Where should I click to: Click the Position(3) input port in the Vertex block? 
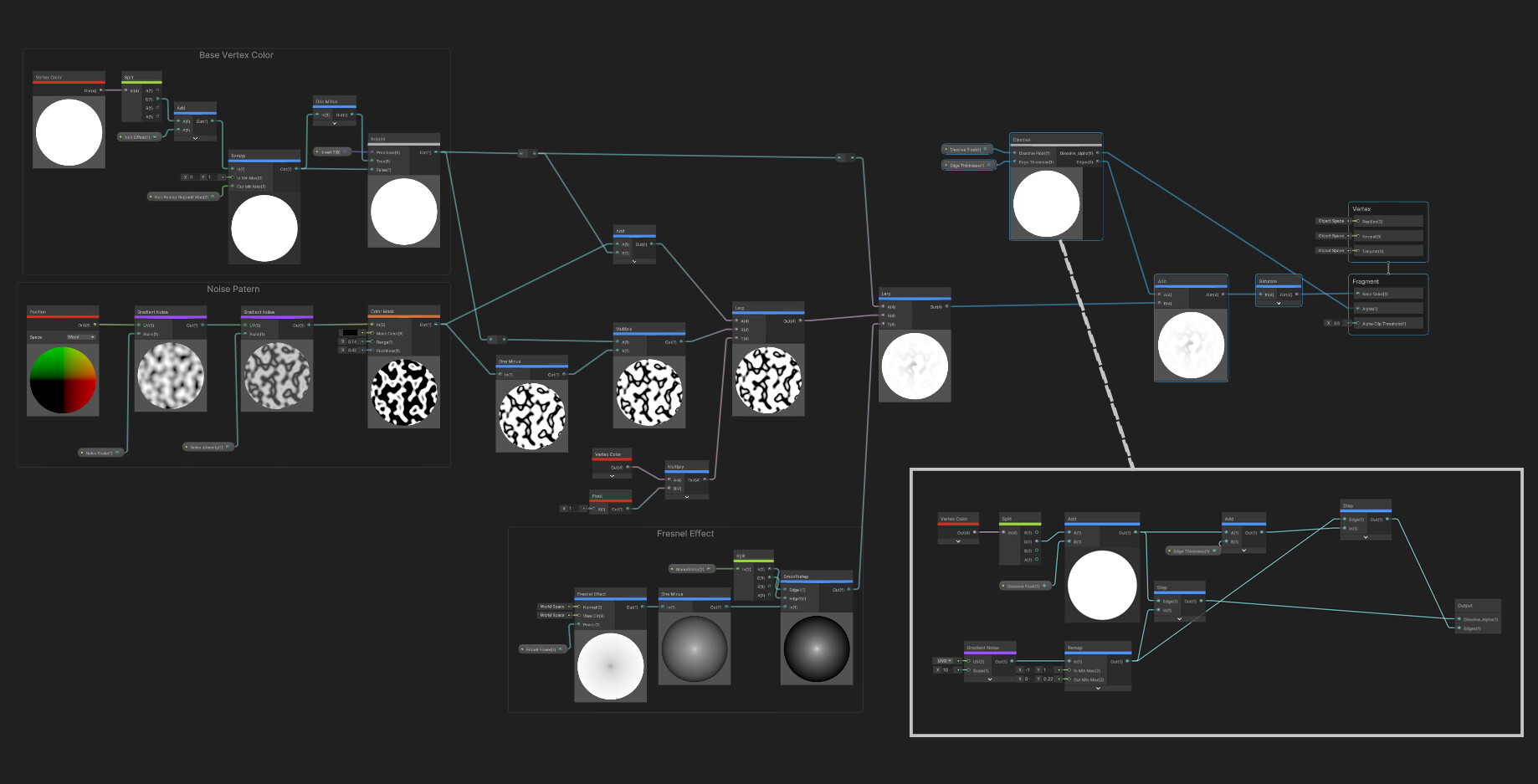(x=1358, y=221)
